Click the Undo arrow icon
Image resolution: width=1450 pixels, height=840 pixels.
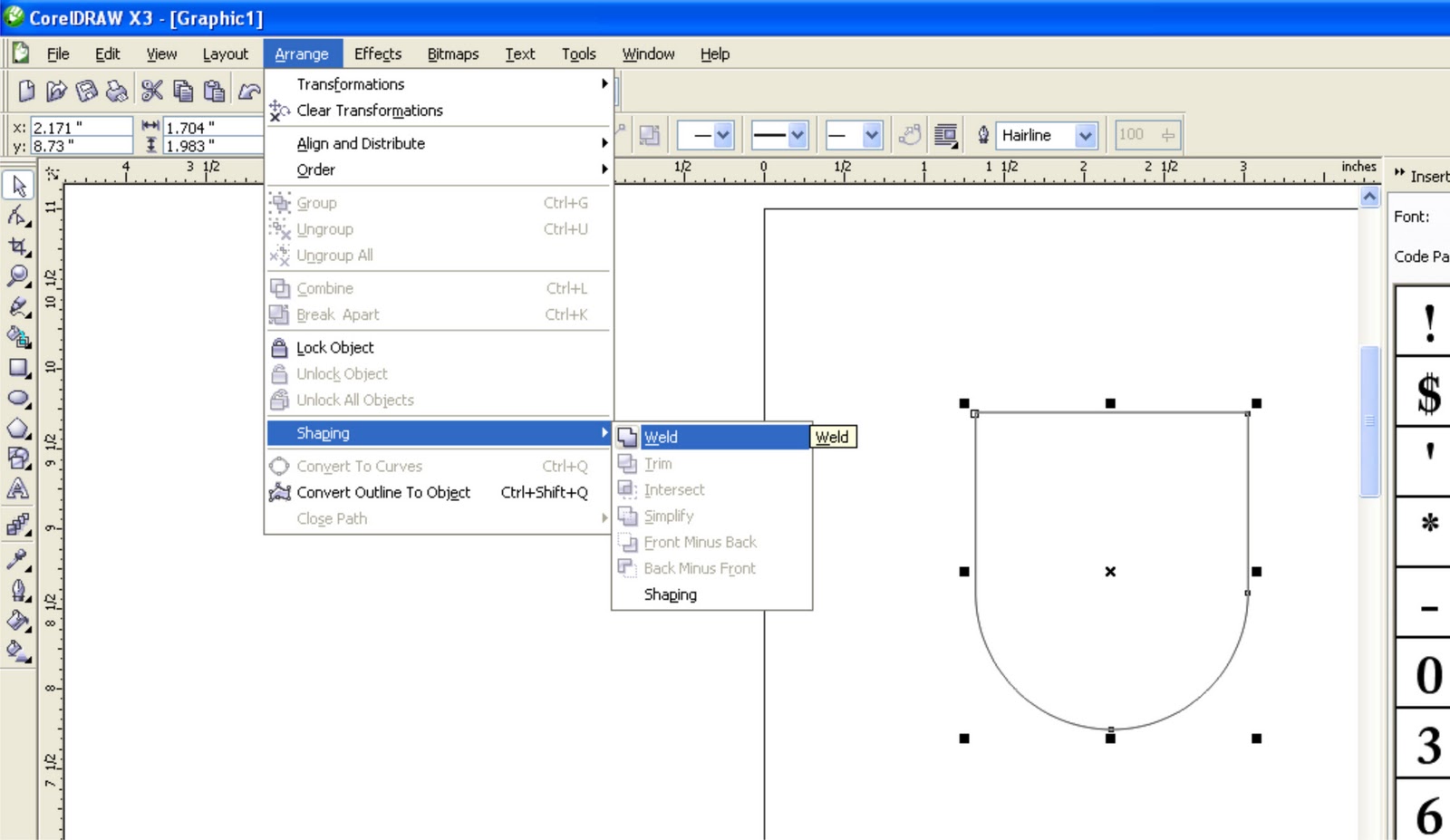click(x=249, y=91)
